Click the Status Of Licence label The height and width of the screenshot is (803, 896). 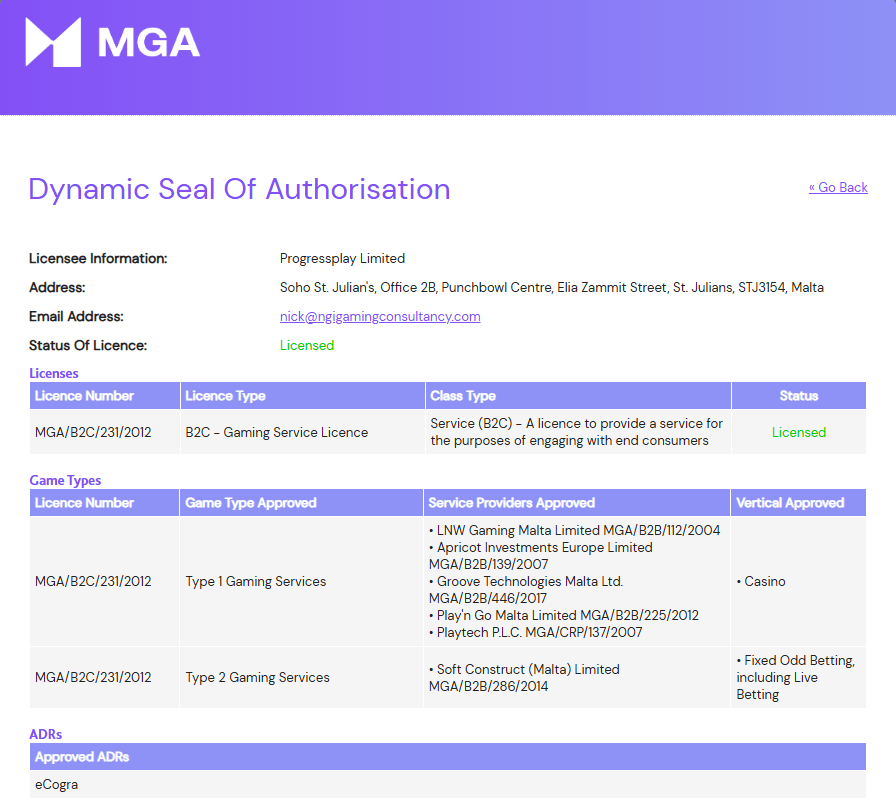88,345
